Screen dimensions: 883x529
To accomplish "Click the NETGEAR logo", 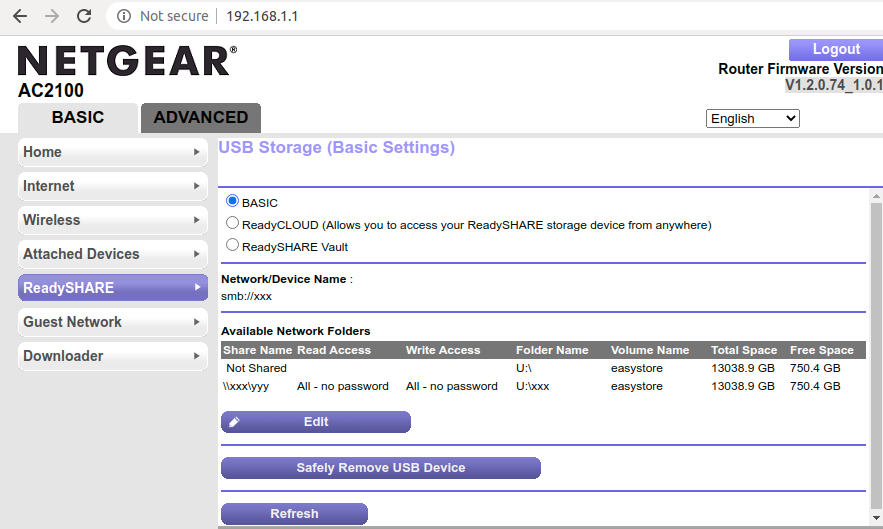I will coord(127,60).
